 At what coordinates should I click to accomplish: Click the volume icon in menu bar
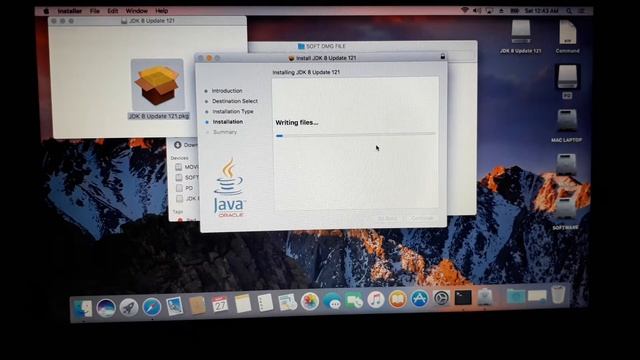point(477,11)
